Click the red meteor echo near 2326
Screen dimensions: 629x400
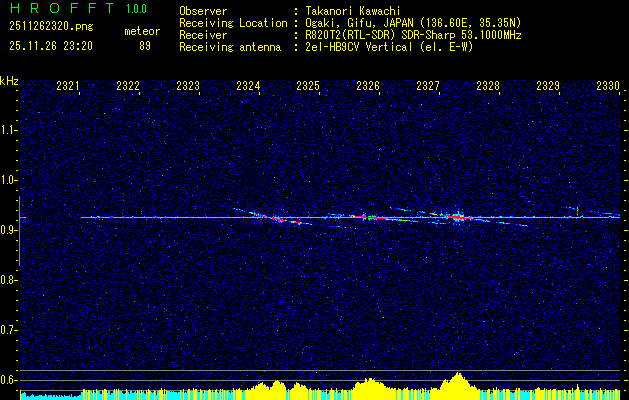pyautogui.click(x=369, y=217)
